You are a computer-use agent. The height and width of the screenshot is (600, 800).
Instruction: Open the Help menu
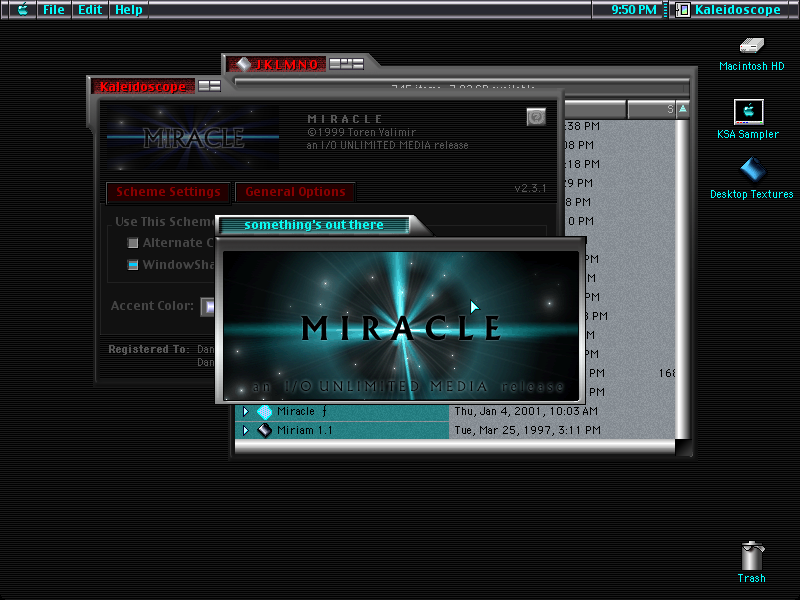(x=129, y=9)
